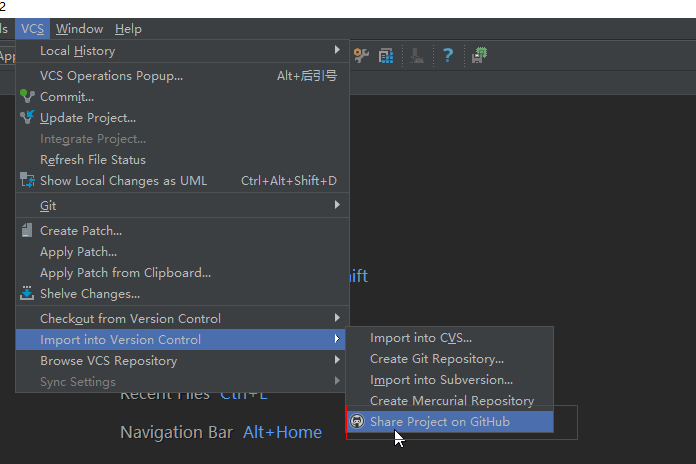Choose Apply Patch from Clipboard
The height and width of the screenshot is (464, 696).
(125, 273)
